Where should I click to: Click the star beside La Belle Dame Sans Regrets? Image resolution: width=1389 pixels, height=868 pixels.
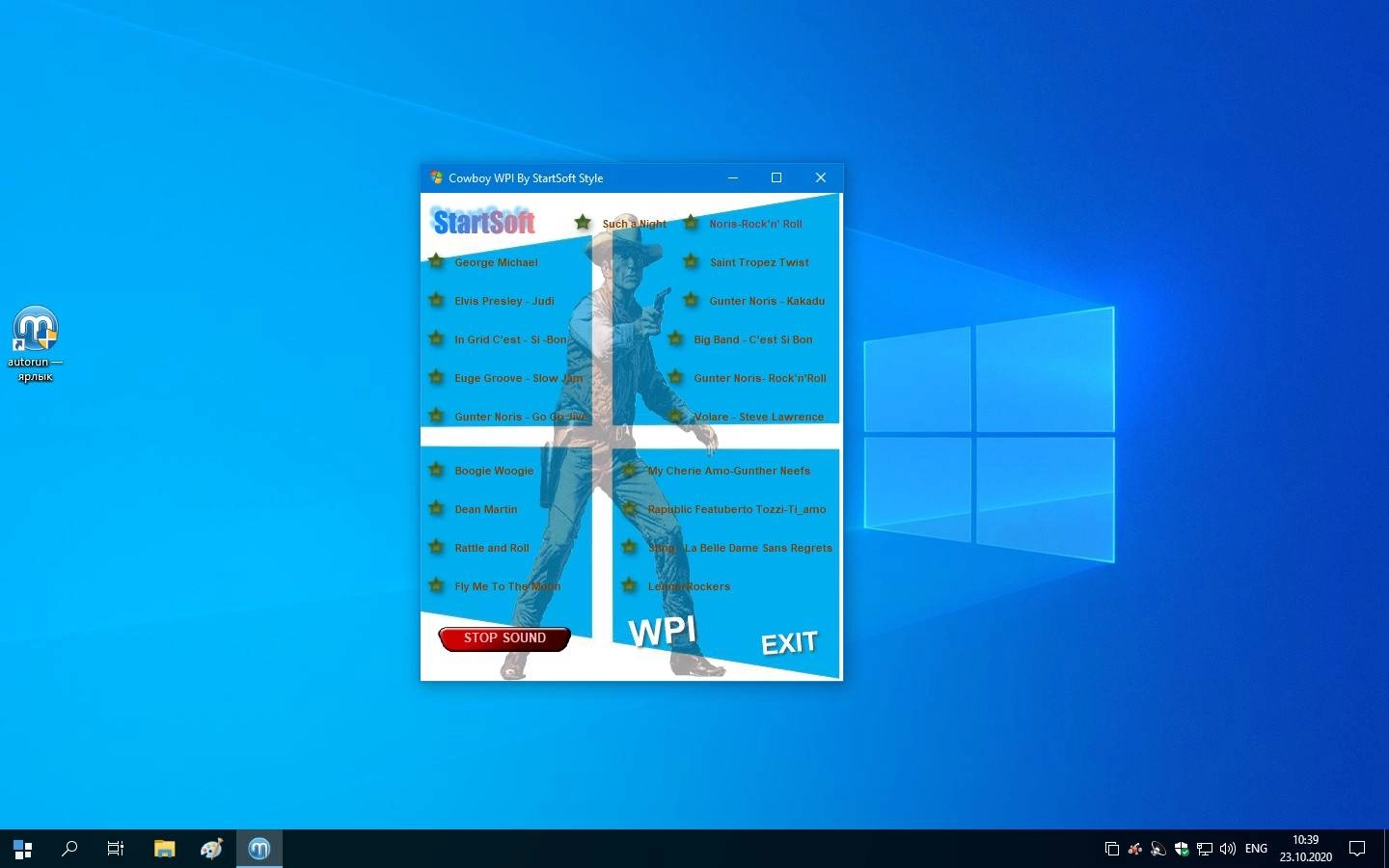pyautogui.click(x=629, y=547)
